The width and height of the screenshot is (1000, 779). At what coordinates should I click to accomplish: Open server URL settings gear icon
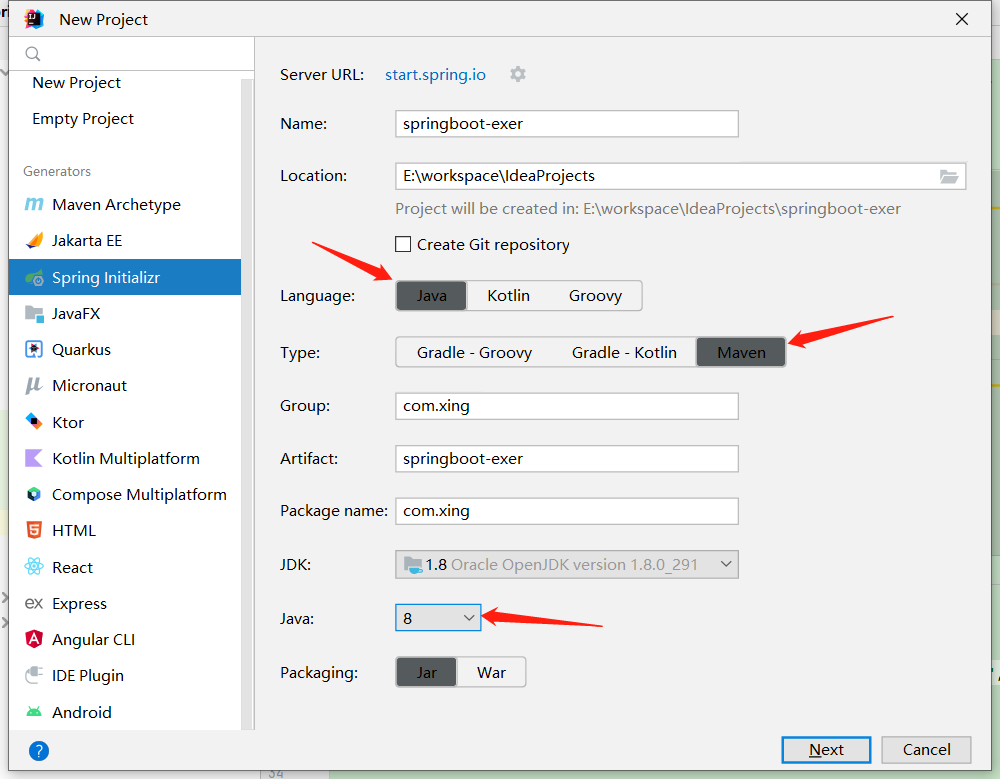(518, 74)
